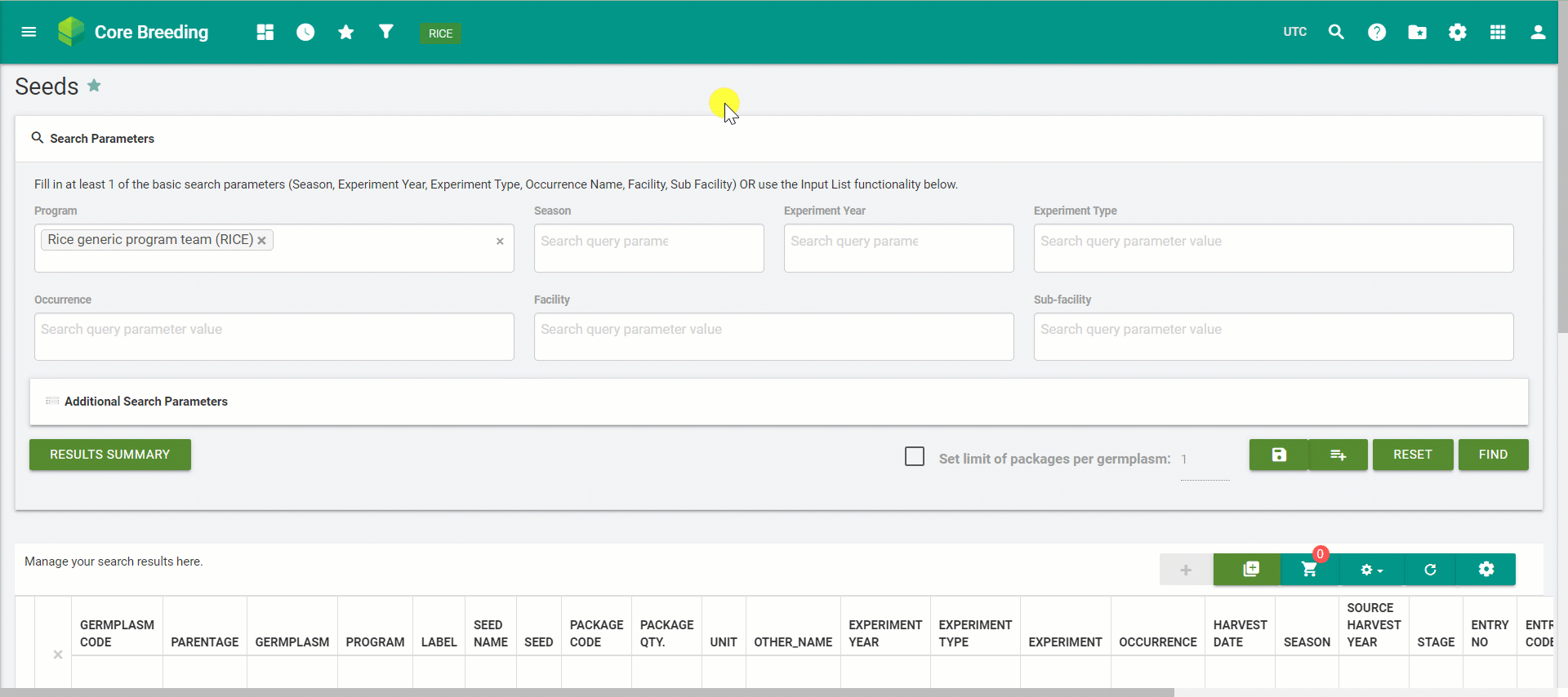Click the FIND button
The height and width of the screenshot is (697, 1568).
(x=1492, y=455)
